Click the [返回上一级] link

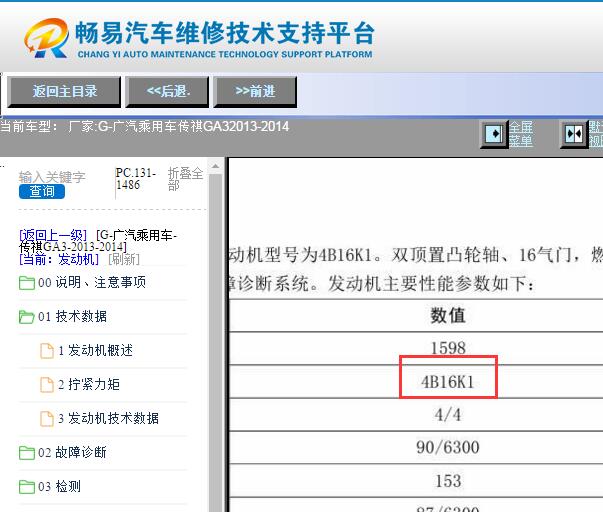(x=53, y=235)
